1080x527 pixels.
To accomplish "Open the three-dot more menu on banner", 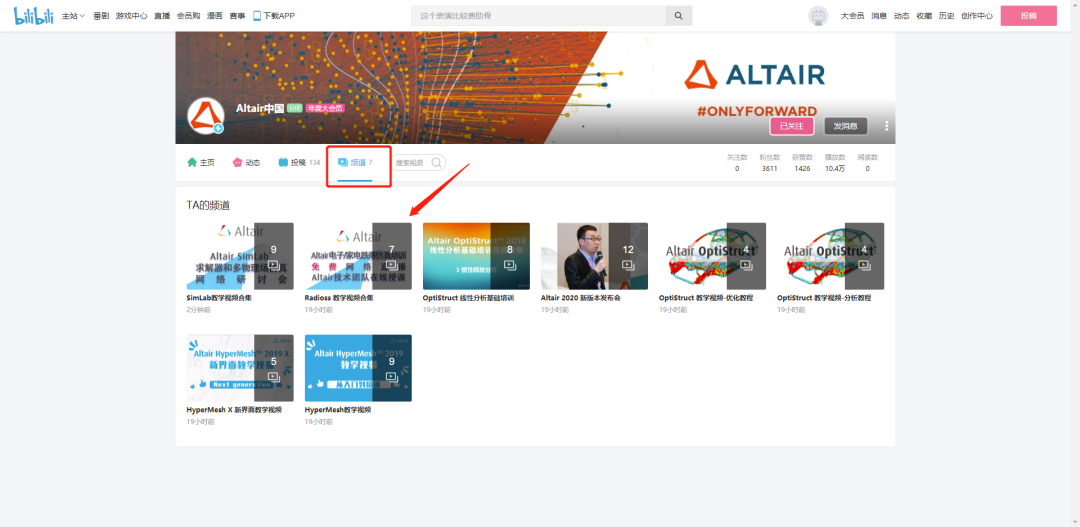I will 886,126.
